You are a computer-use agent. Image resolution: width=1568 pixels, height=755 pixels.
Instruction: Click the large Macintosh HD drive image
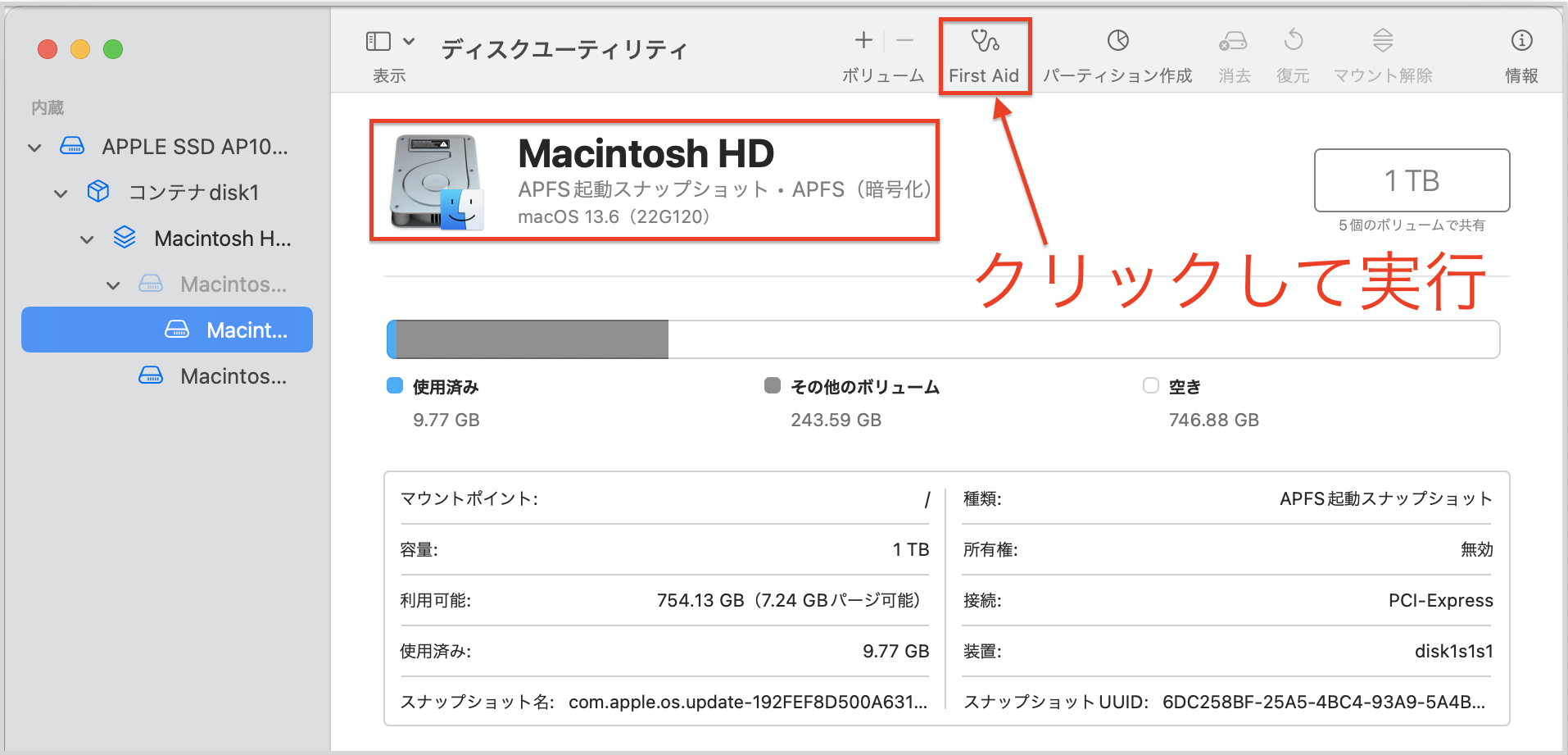pyautogui.click(x=437, y=182)
